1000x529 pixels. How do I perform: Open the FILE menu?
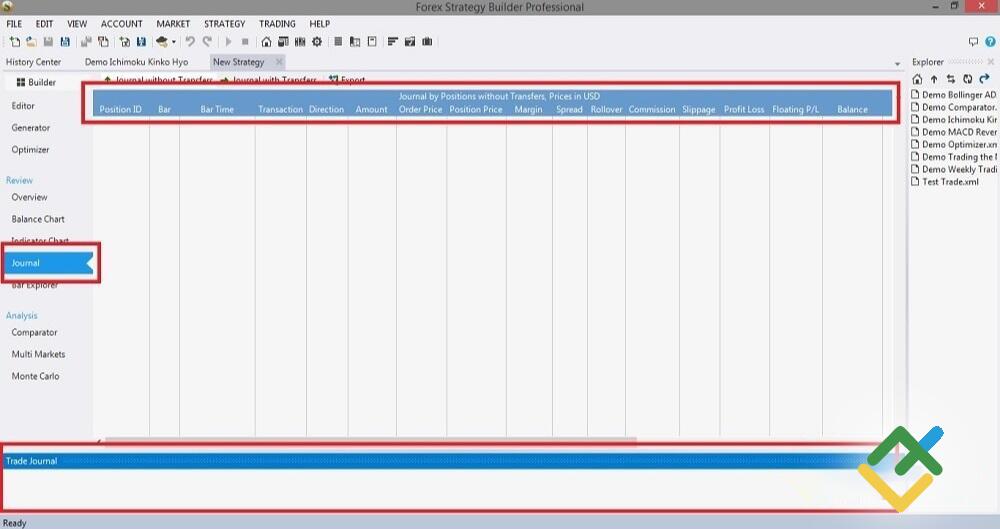click(14, 24)
